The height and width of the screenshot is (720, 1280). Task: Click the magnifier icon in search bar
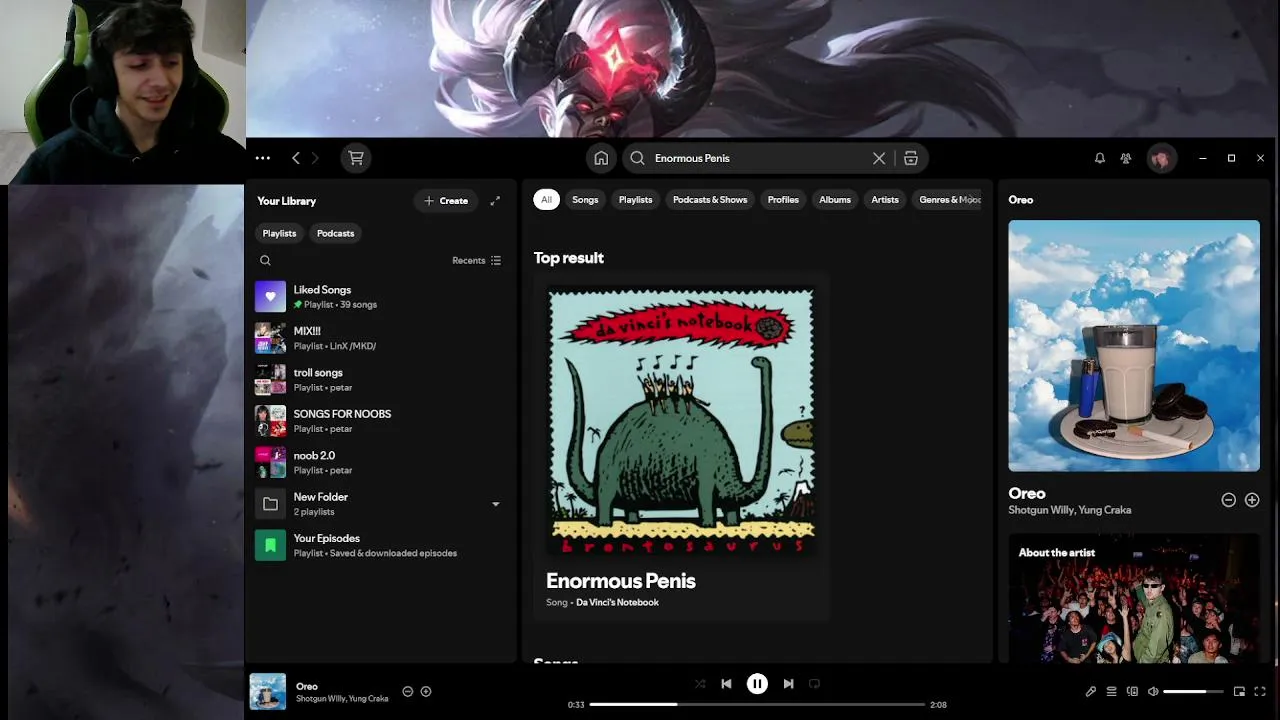click(637, 158)
